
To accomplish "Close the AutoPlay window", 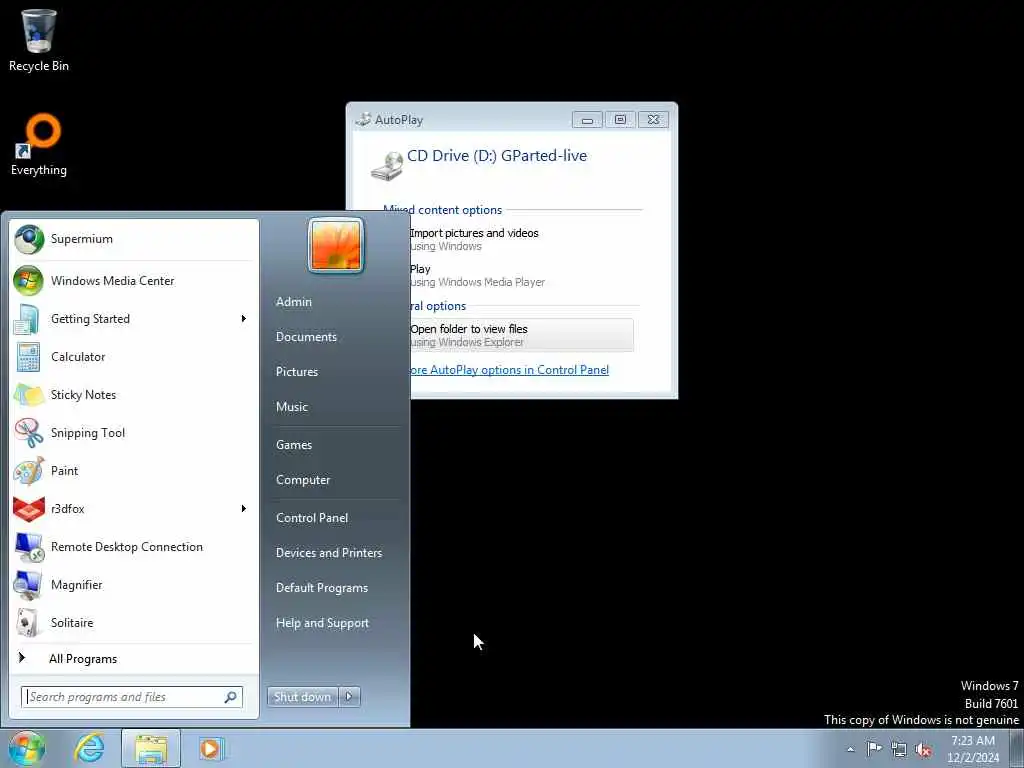I will (653, 120).
